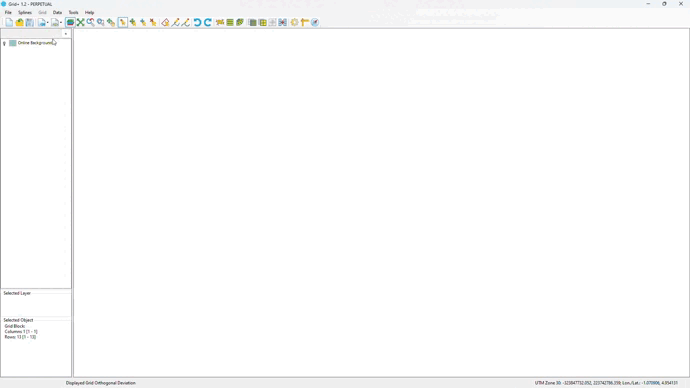Select the zoom window magnifier tool
This screenshot has width=690, height=388.
[101, 22]
